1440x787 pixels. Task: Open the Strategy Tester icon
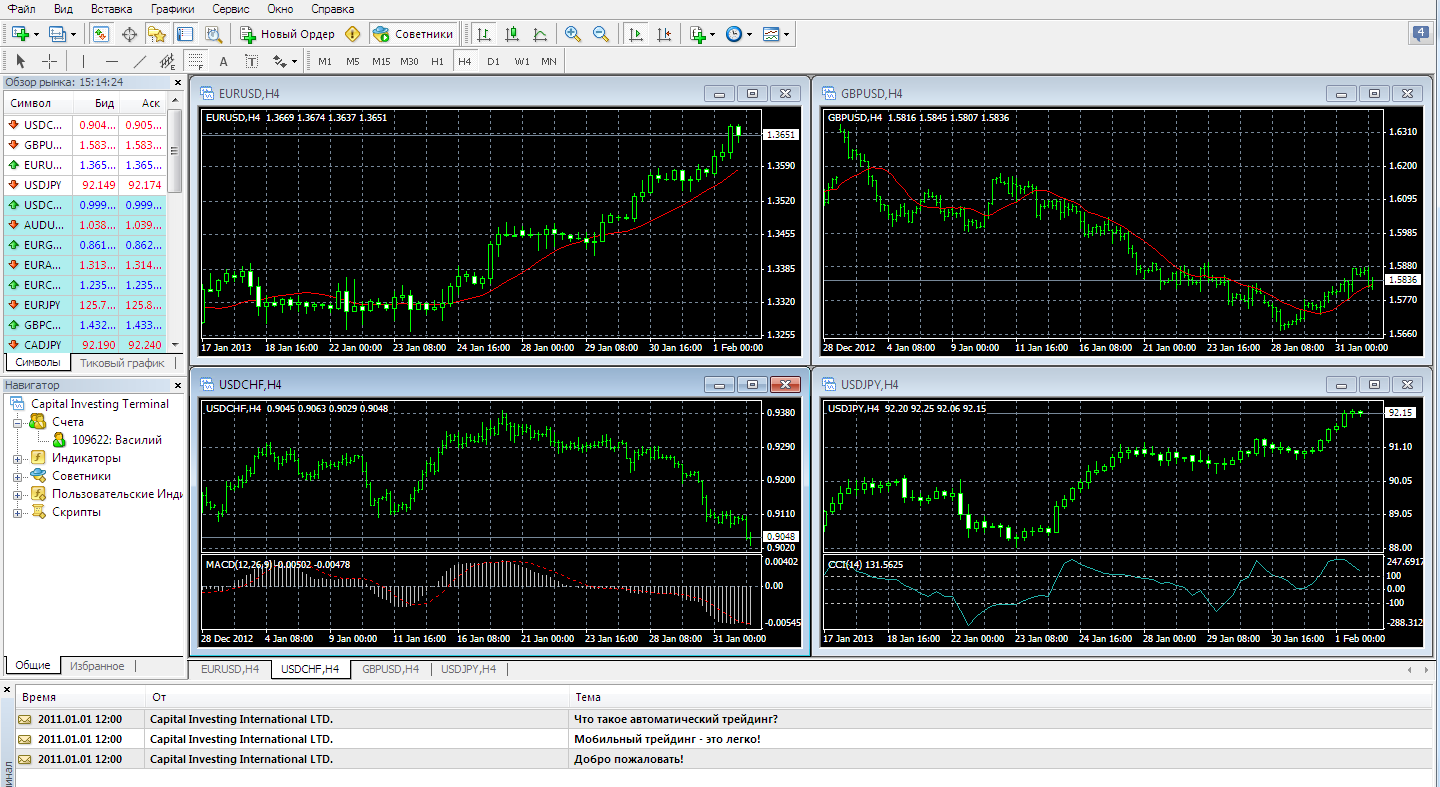point(214,34)
